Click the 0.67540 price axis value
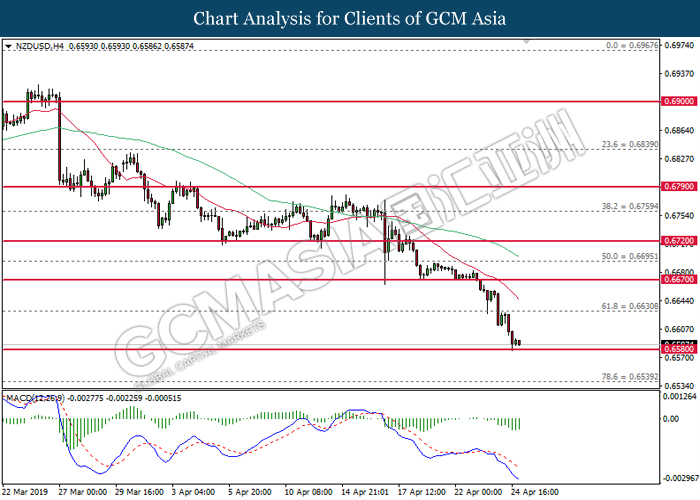 679,216
